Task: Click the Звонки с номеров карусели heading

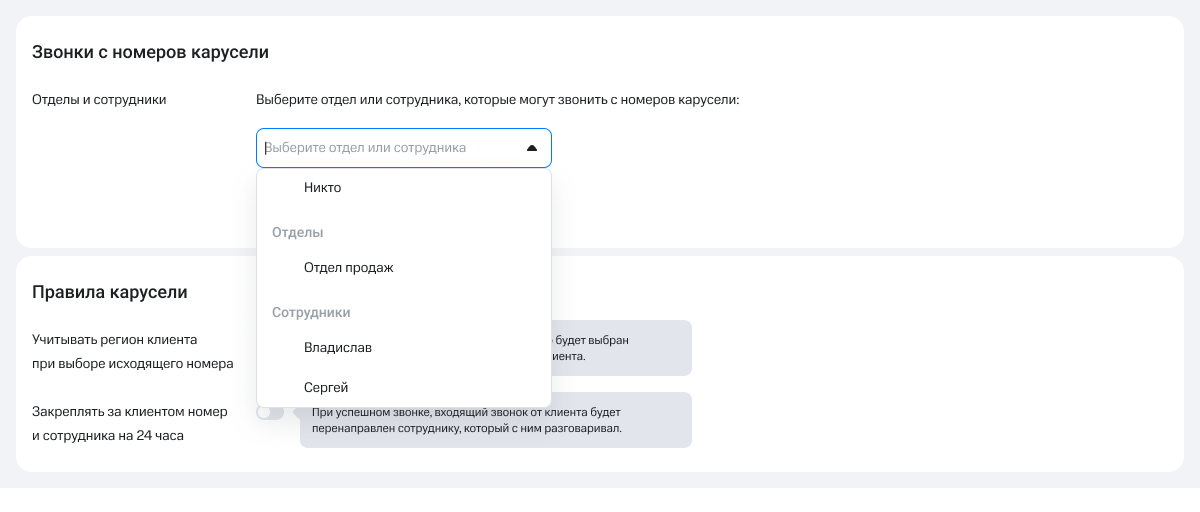Action: coord(150,52)
